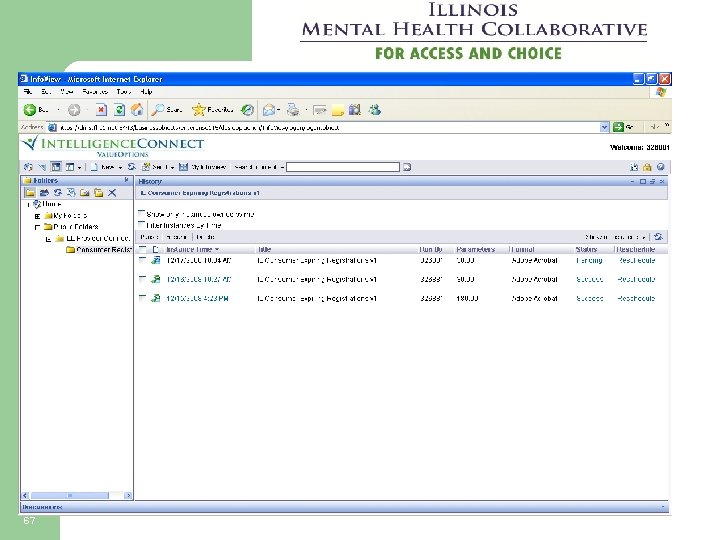
Task: Click the IE Messenger icon
Action: [375, 110]
